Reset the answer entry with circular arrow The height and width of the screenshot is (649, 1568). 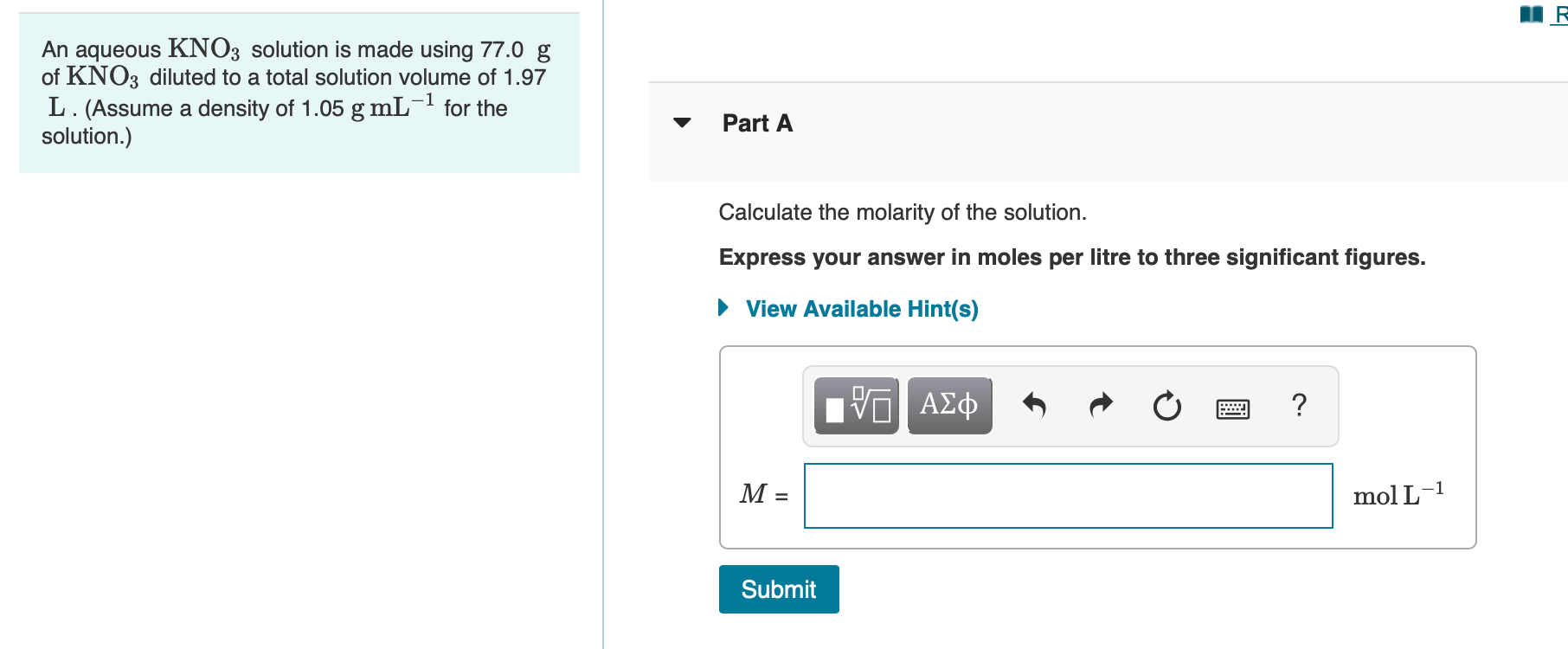[1166, 405]
